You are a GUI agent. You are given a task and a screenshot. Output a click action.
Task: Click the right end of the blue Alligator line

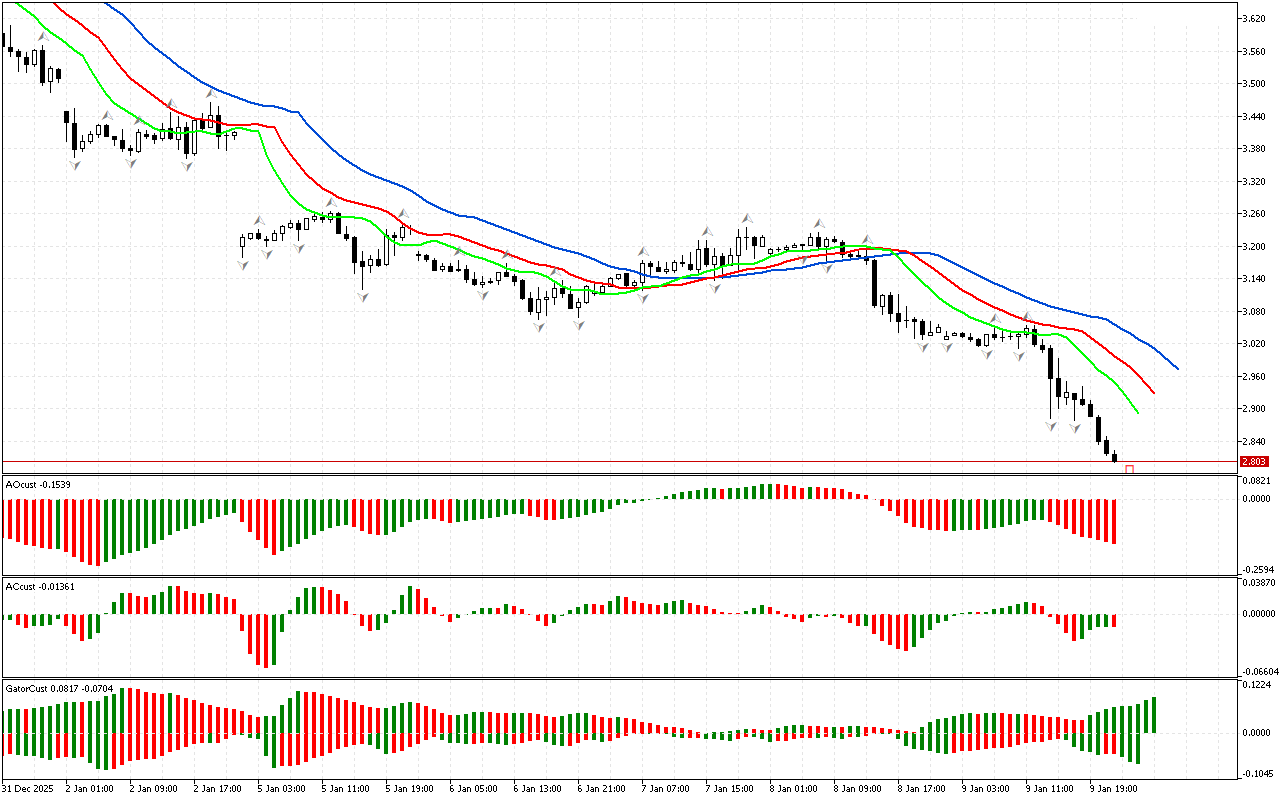click(x=1177, y=368)
